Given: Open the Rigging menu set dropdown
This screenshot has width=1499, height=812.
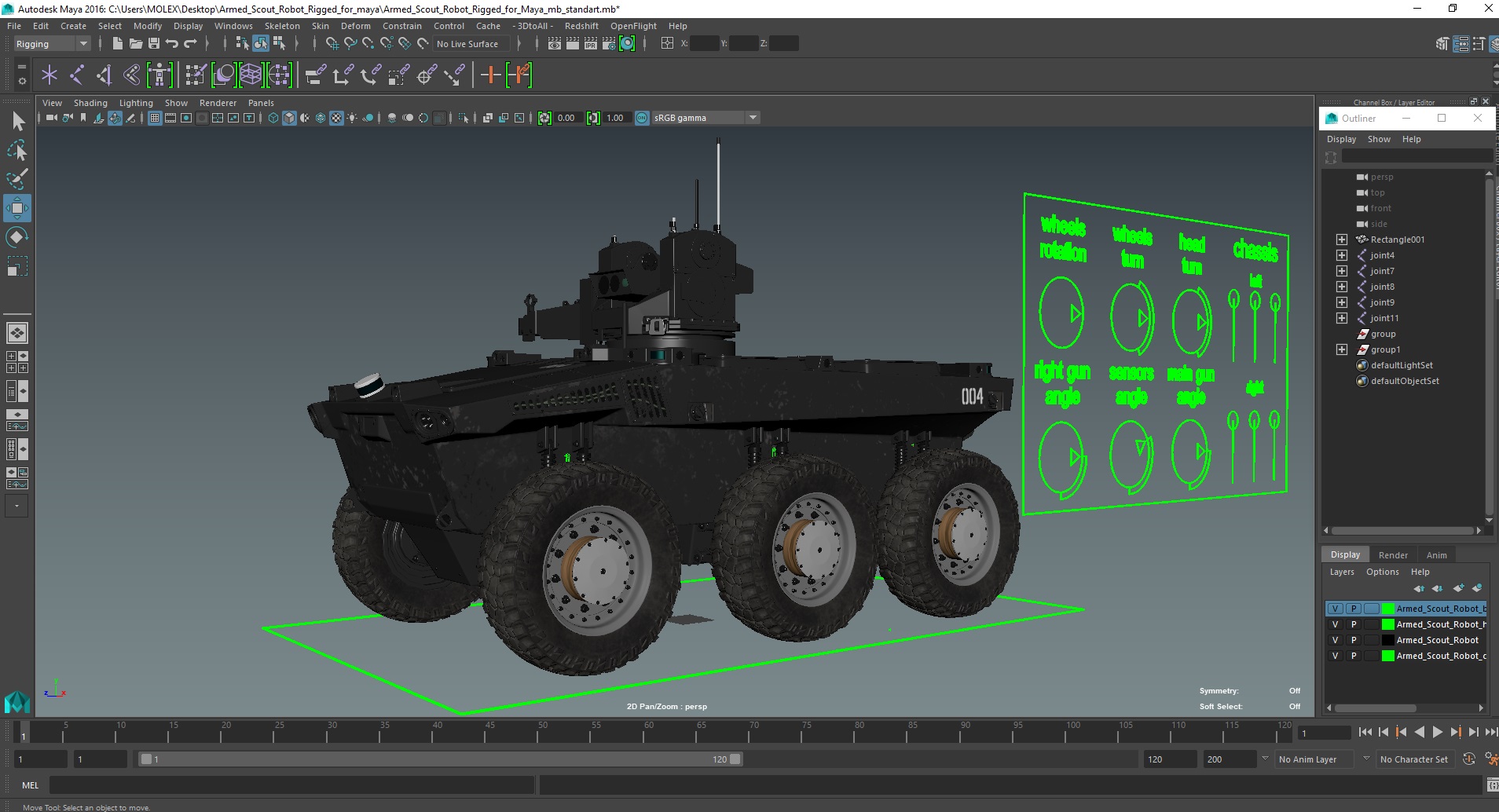Looking at the screenshot, I should coord(52,44).
